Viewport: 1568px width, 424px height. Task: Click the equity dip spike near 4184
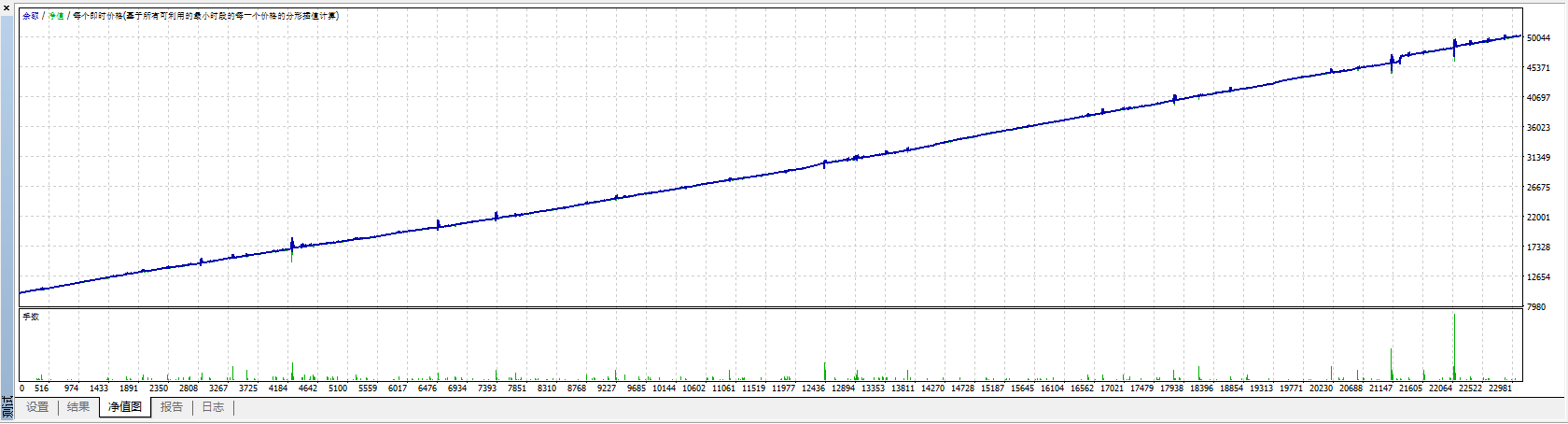tap(292, 250)
